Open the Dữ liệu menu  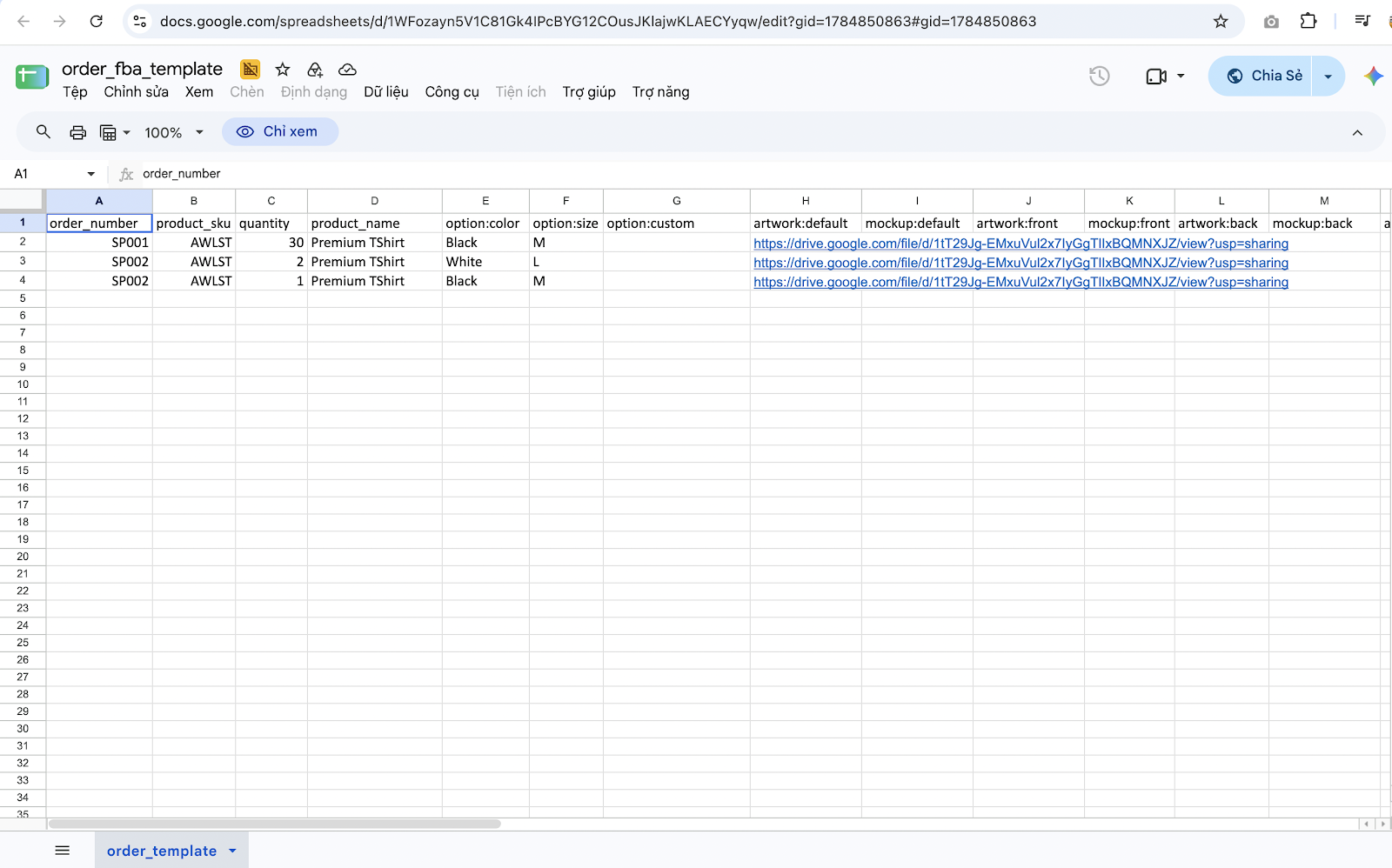click(386, 92)
